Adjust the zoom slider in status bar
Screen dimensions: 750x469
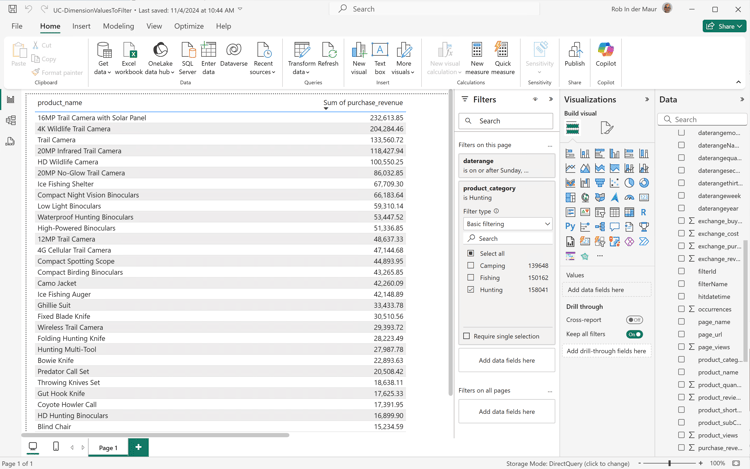[669, 464]
